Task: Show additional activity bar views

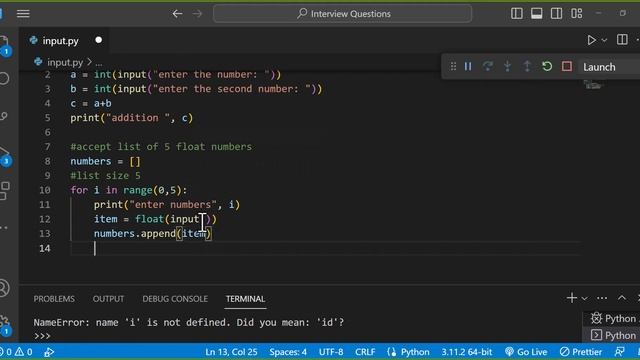Action: 4,227
